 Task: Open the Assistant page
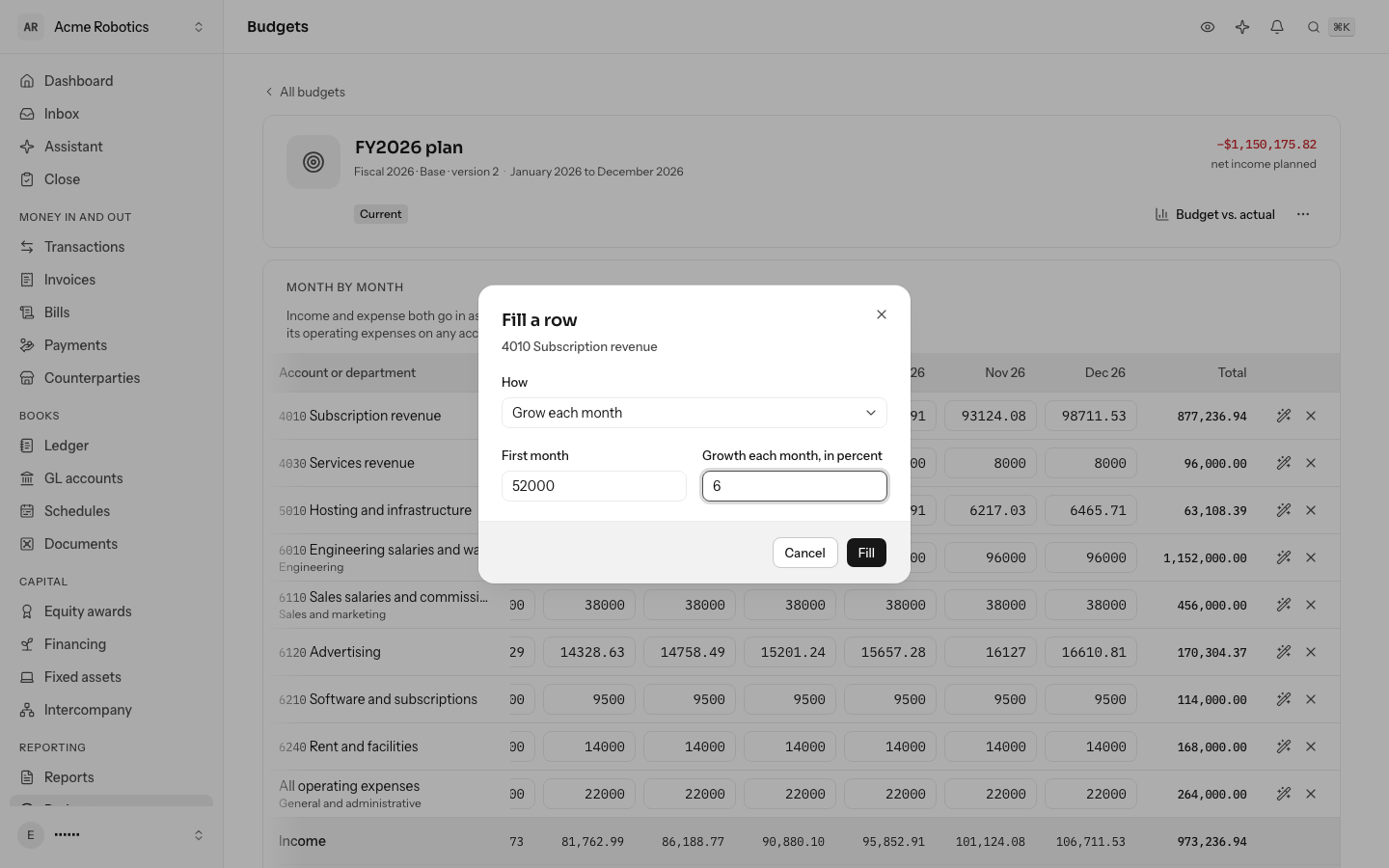coord(112,147)
